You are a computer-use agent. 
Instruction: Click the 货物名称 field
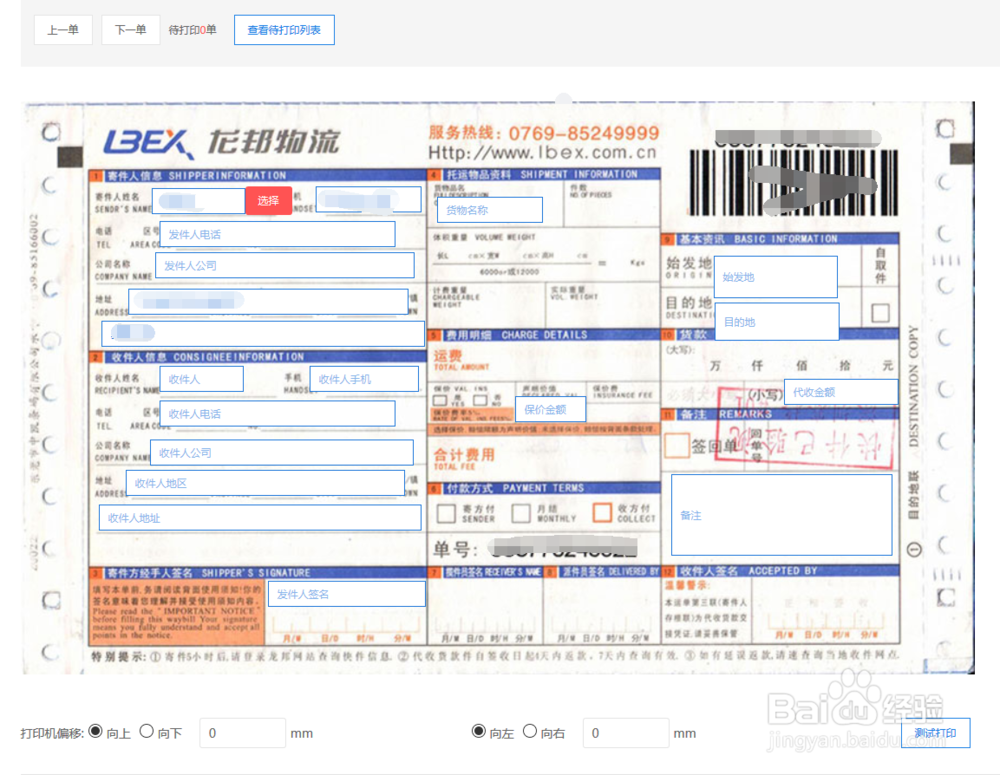pyautogui.click(x=490, y=210)
